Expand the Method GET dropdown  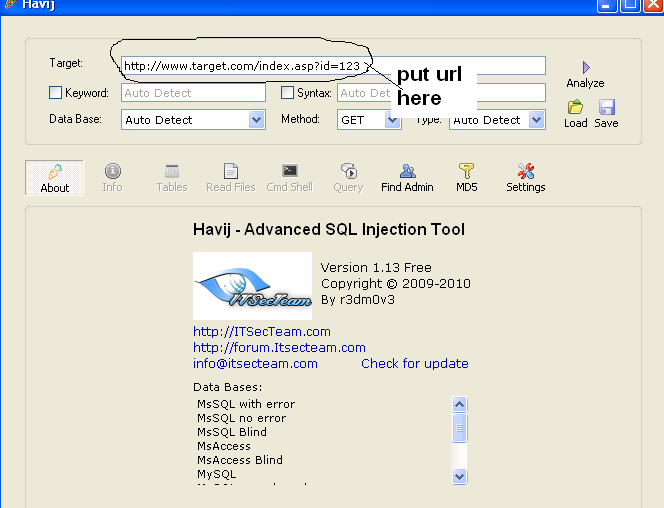pyautogui.click(x=393, y=120)
